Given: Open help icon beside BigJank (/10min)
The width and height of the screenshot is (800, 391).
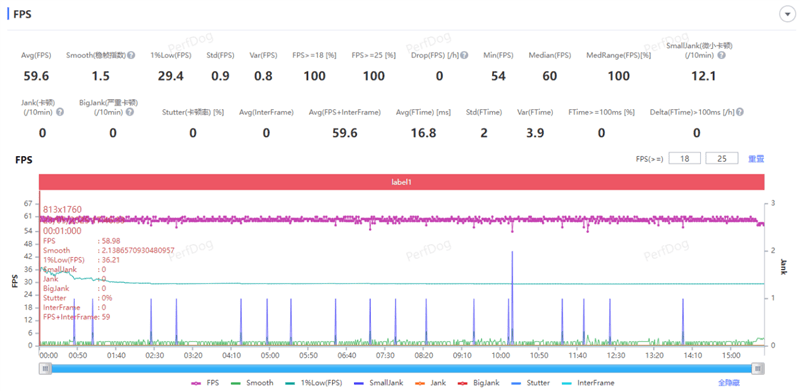Looking at the screenshot, I should pyautogui.click(x=130, y=112).
